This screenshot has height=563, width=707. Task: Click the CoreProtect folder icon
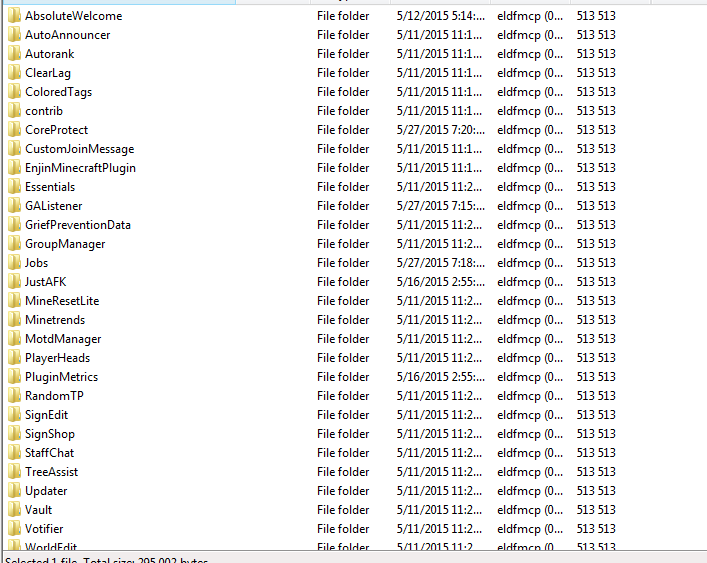pos(14,129)
